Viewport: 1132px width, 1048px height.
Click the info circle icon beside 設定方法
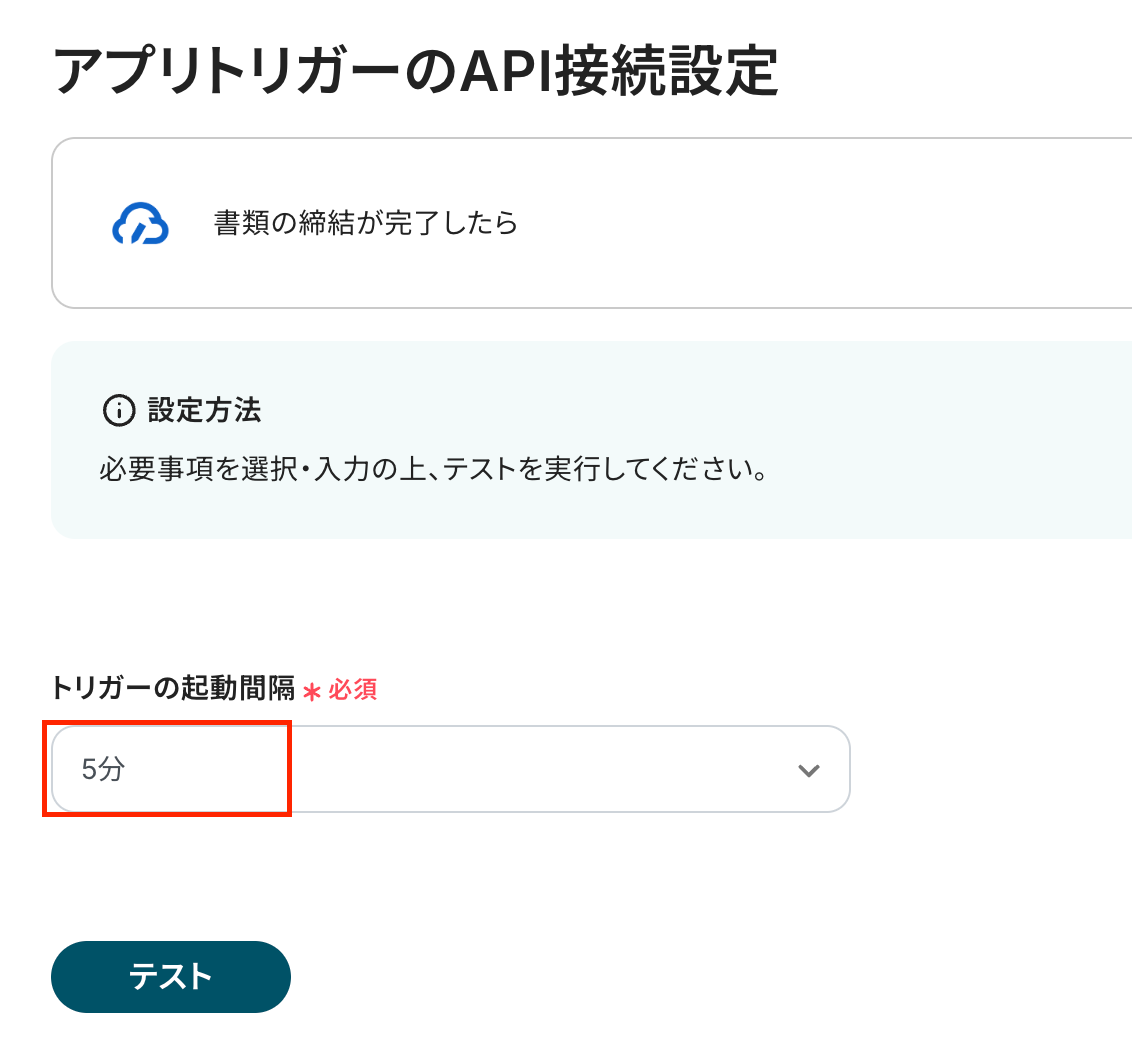[x=118, y=410]
